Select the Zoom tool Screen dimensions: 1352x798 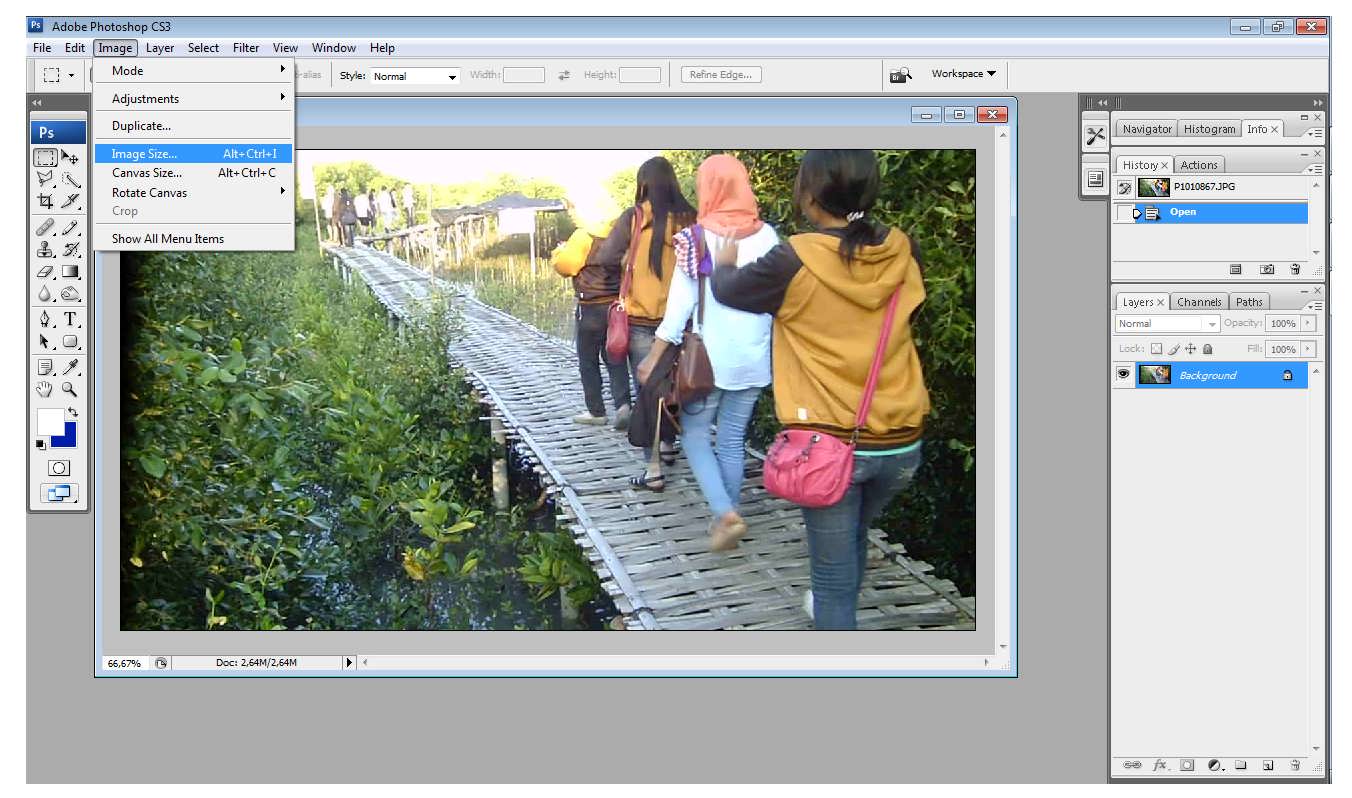click(x=70, y=390)
